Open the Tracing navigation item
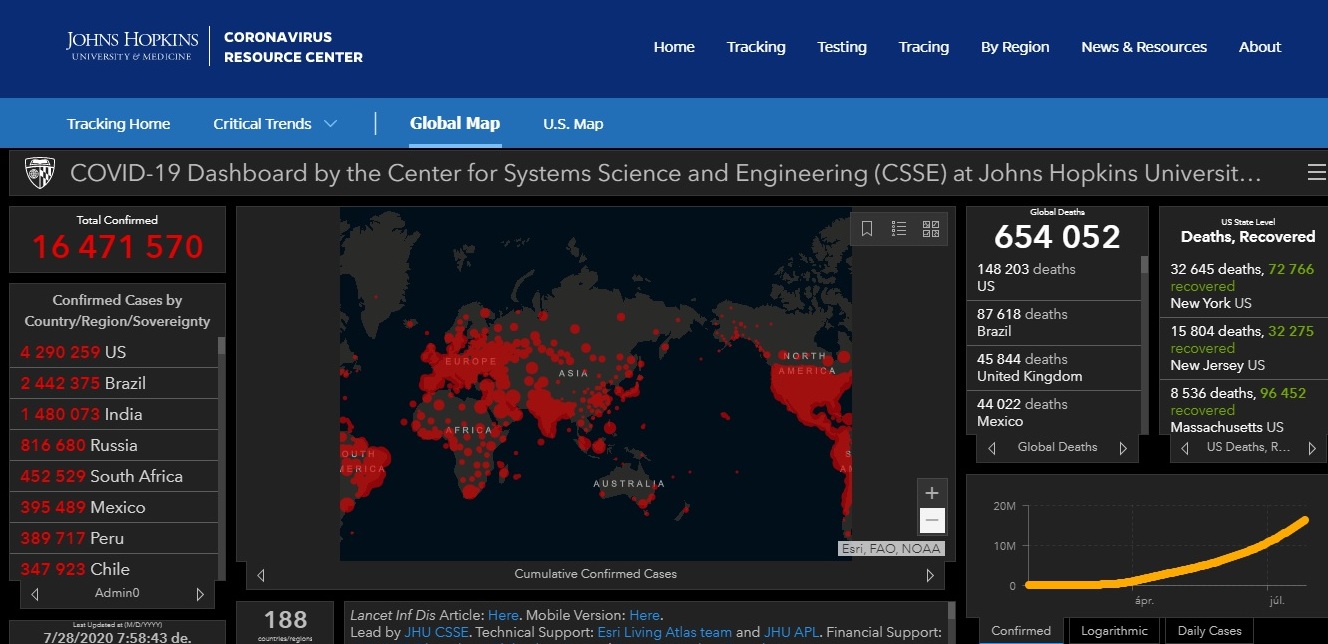 point(924,47)
